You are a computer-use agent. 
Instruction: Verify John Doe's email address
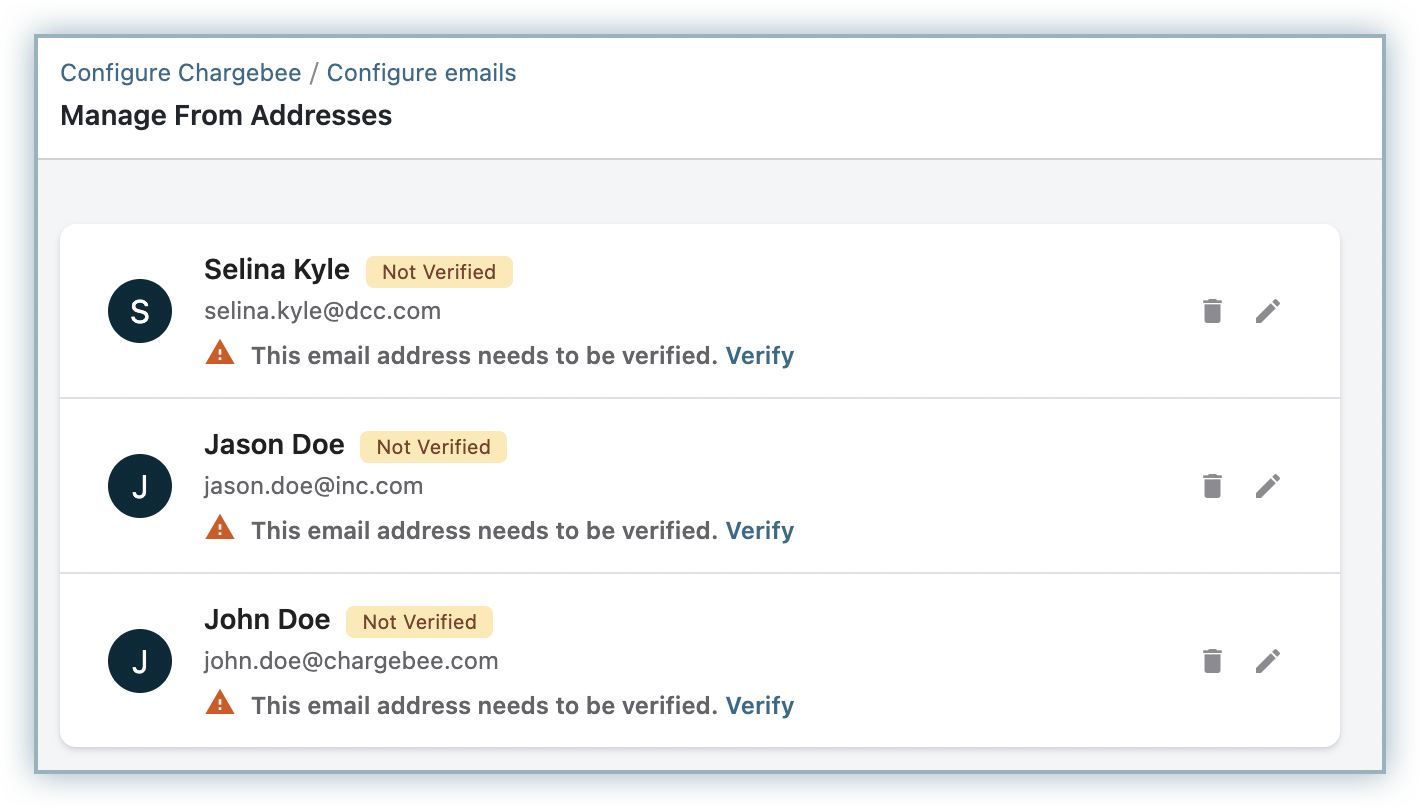(x=760, y=706)
